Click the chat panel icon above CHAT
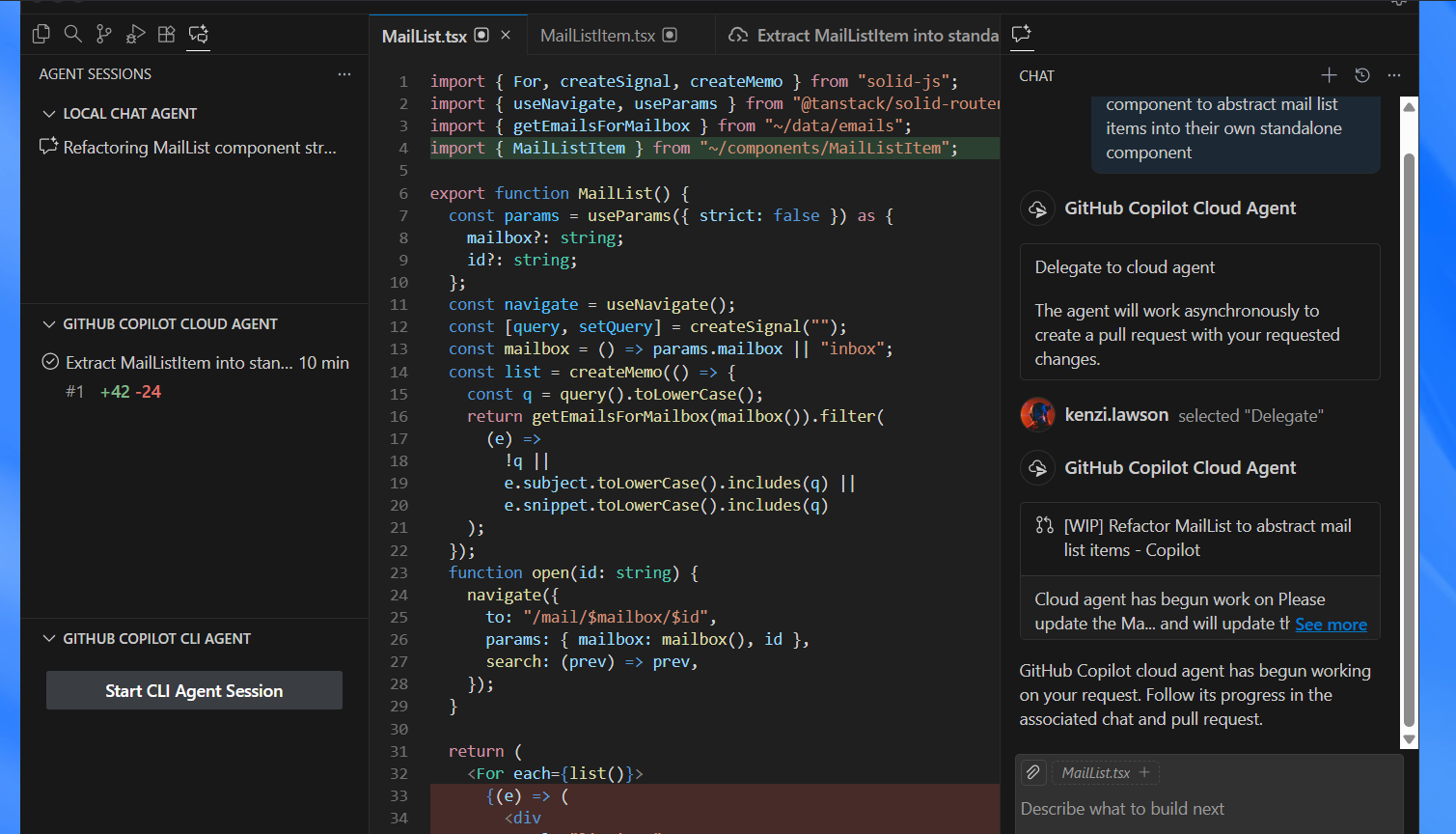Image resolution: width=1456 pixels, height=834 pixels. [x=1021, y=35]
